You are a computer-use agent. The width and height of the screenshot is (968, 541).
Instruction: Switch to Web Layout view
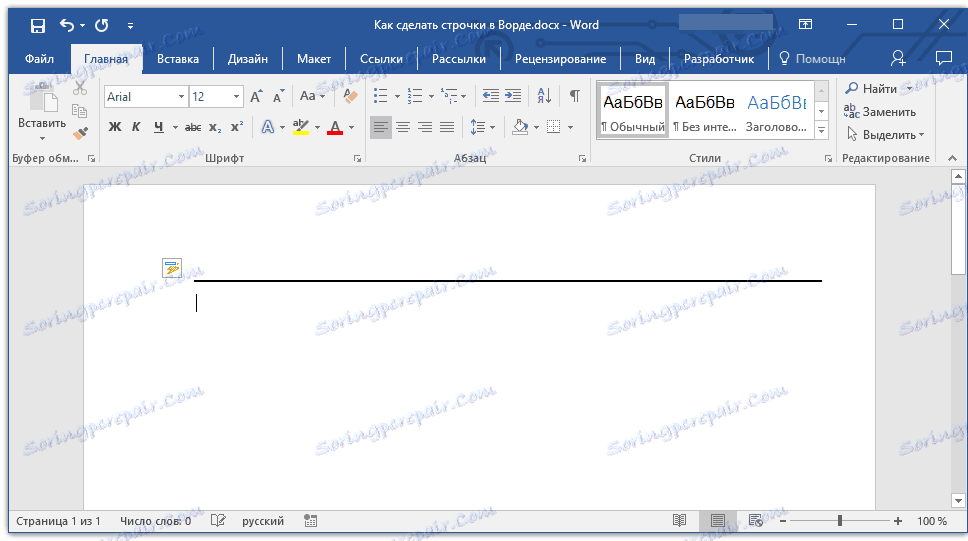[x=756, y=521]
